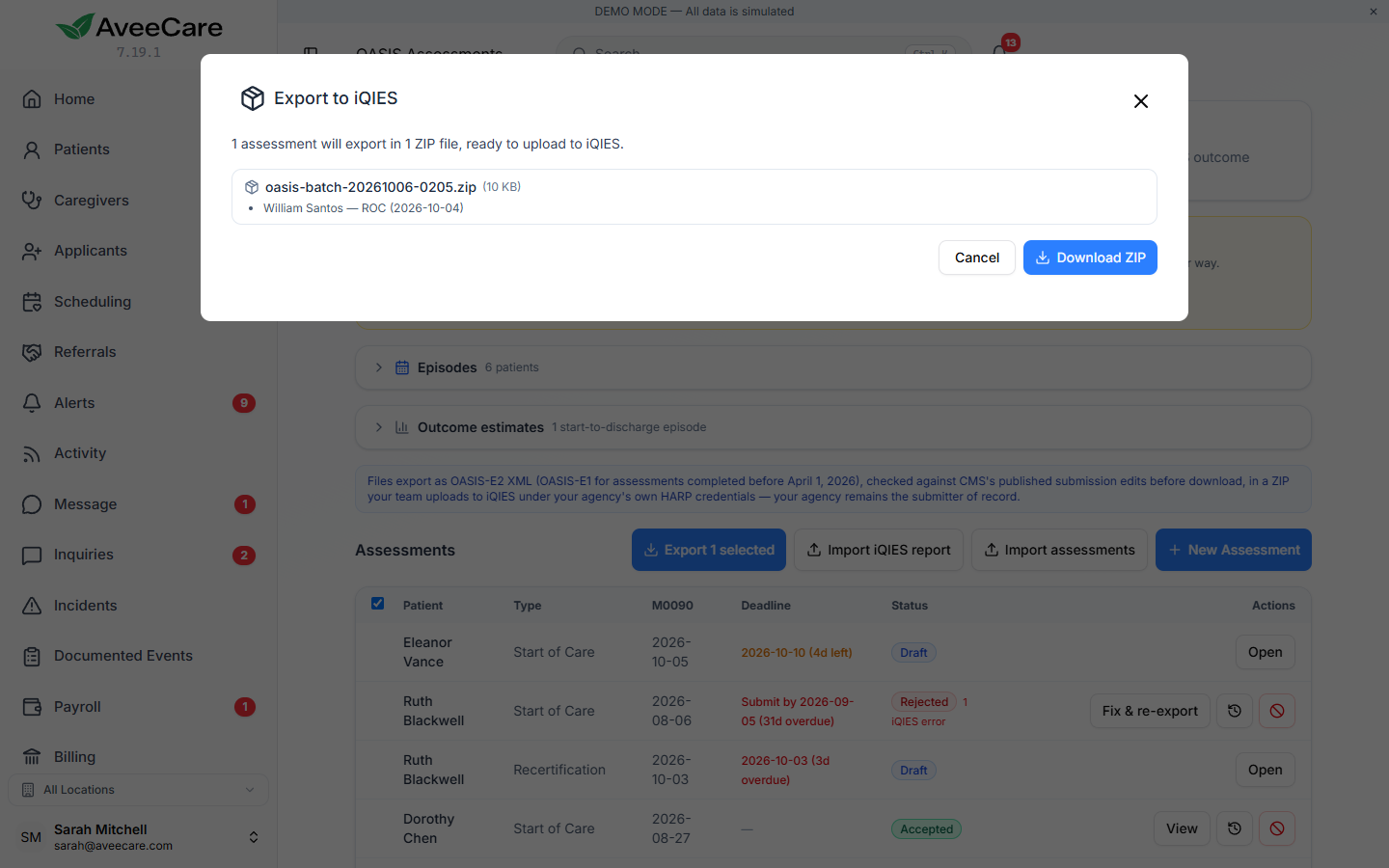Open the Sarah Mitchell account switcher

(254, 837)
